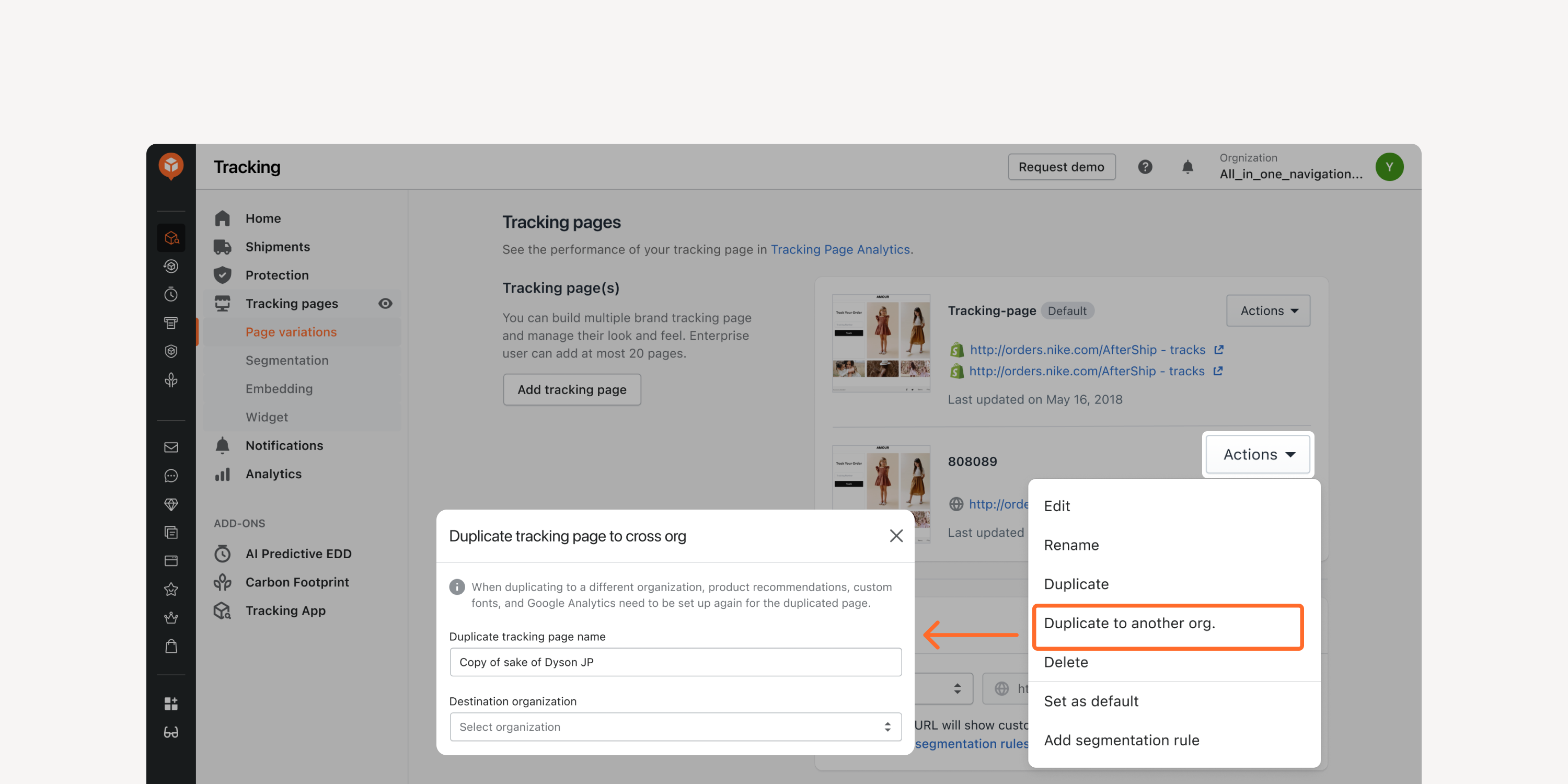Click the diamond icon in dark sidebar
Viewport: 1568px width, 784px height.
point(171,504)
